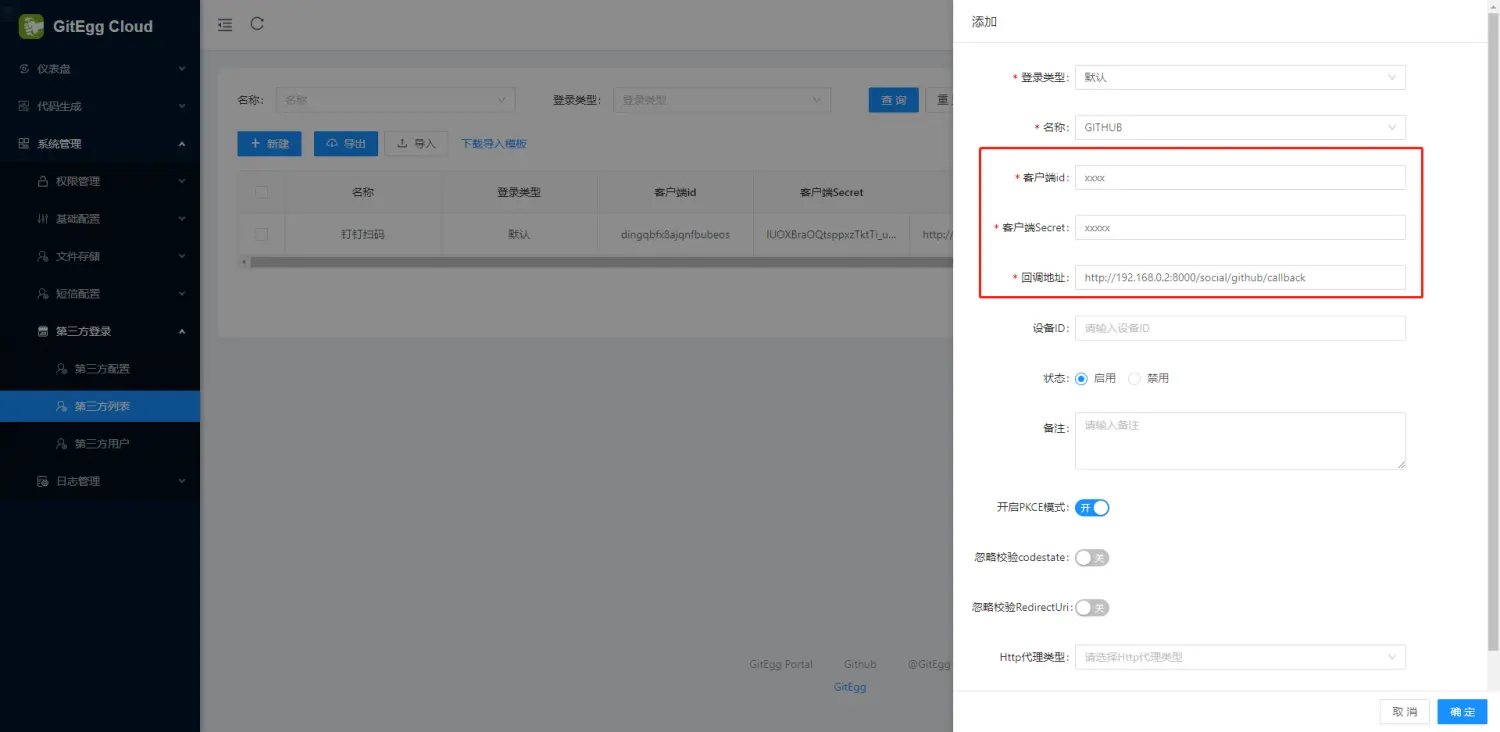
Task: Click the icon beside 文件存储
Action: point(43,256)
